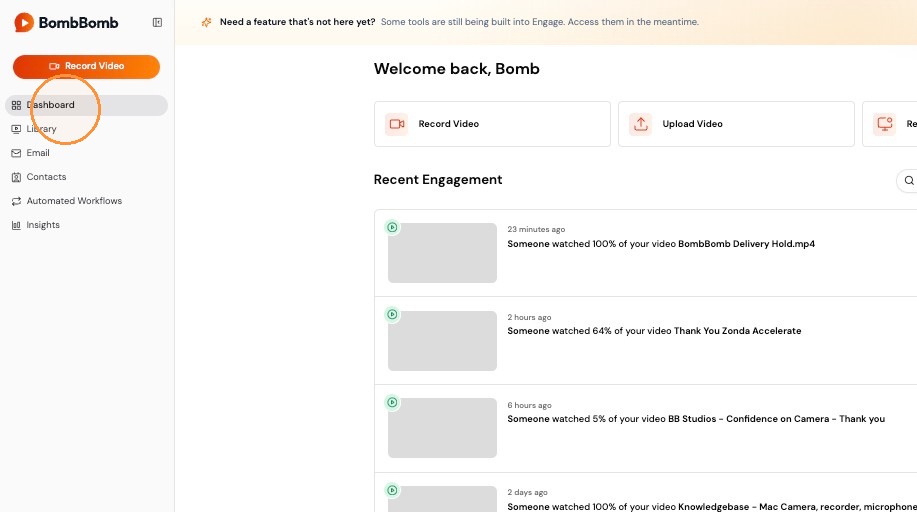Collapse the sidebar panel icon
Screen dimensions: 917x512
point(157,22)
